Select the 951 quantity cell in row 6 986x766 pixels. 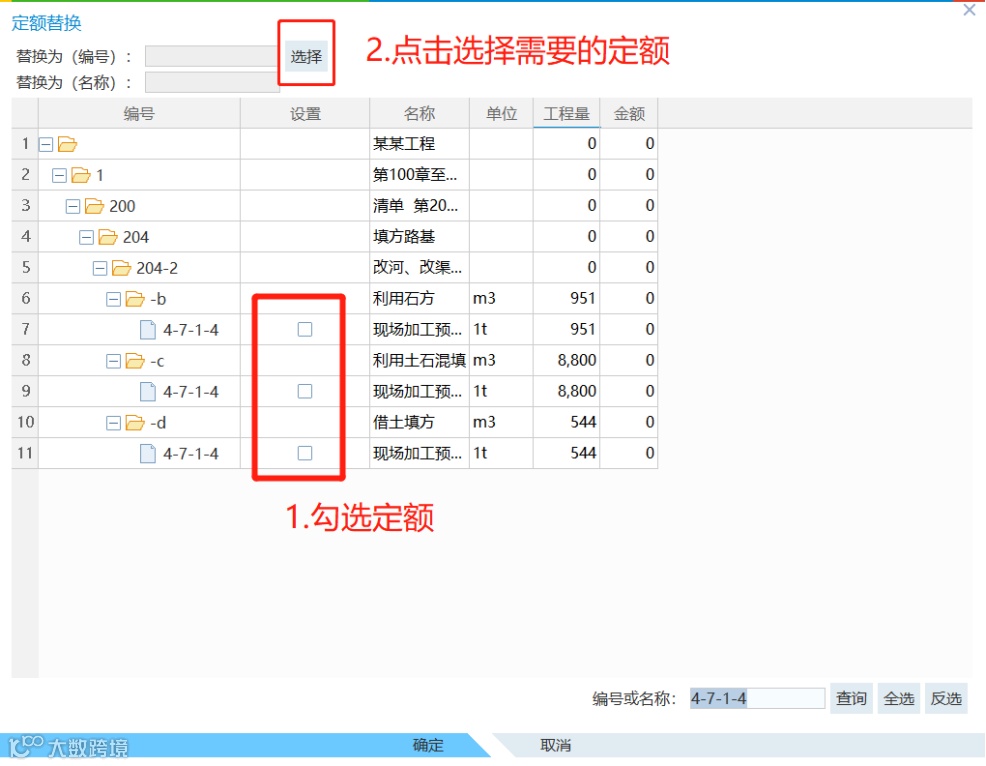coord(567,299)
